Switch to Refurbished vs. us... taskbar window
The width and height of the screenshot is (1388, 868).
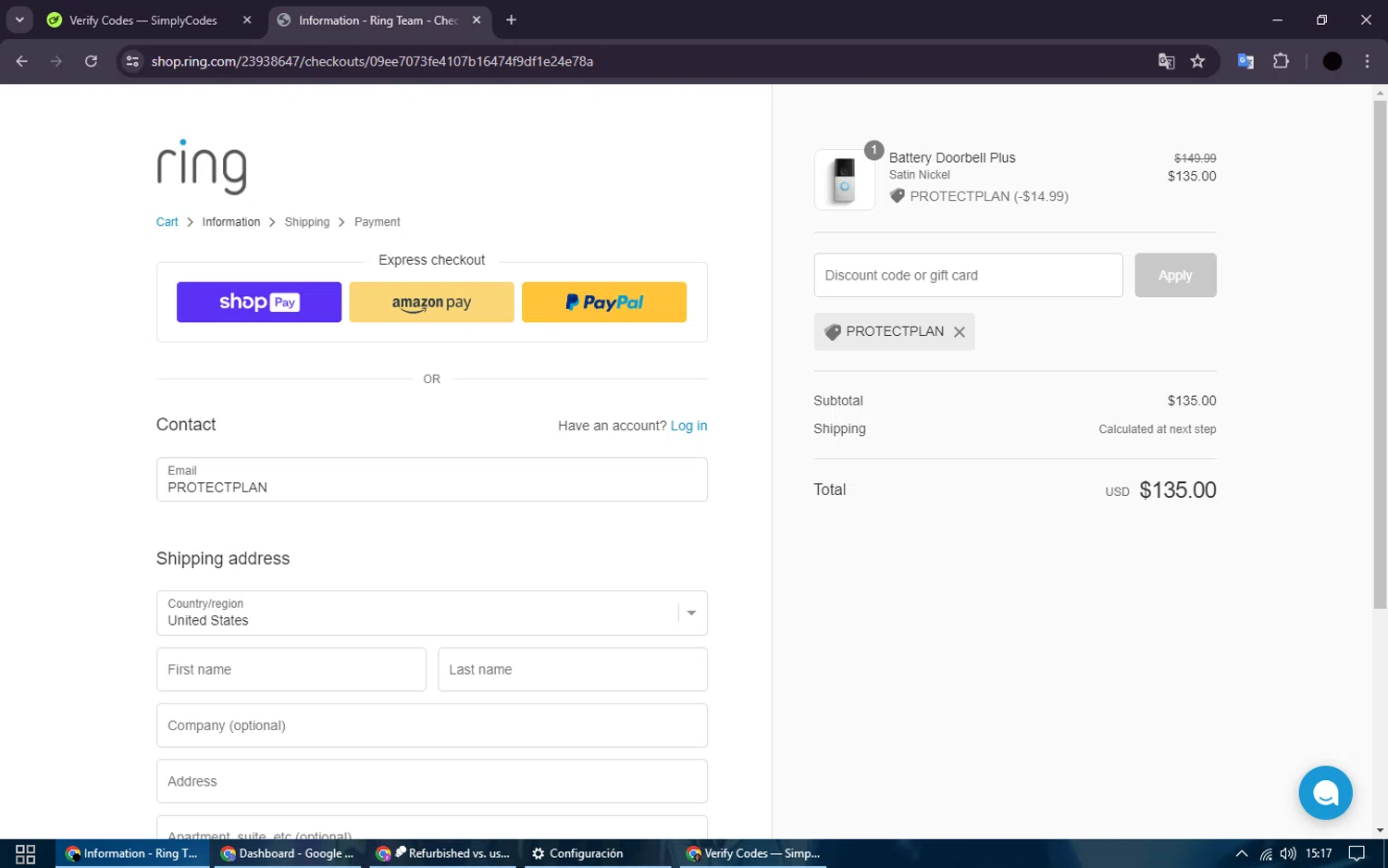tap(442, 853)
